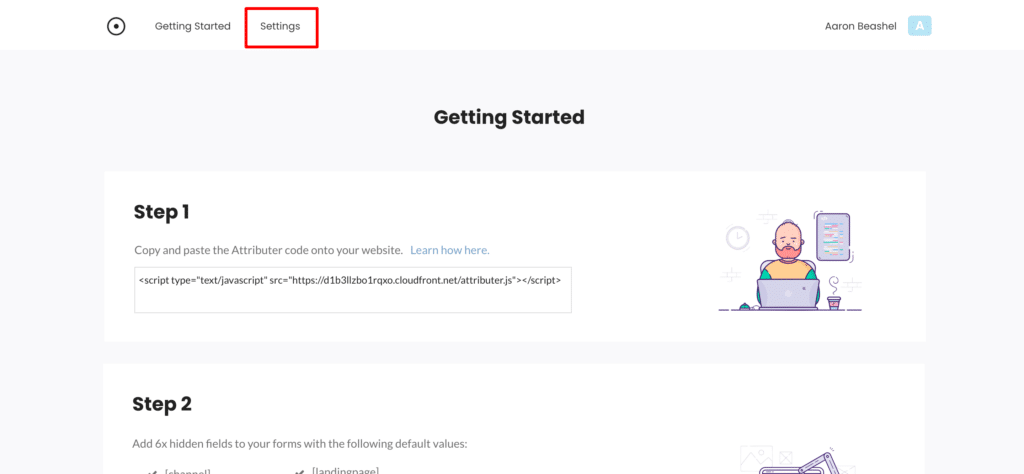This screenshot has height=474, width=1024.
Task: Go to the Settings nav tab
Action: point(280,27)
